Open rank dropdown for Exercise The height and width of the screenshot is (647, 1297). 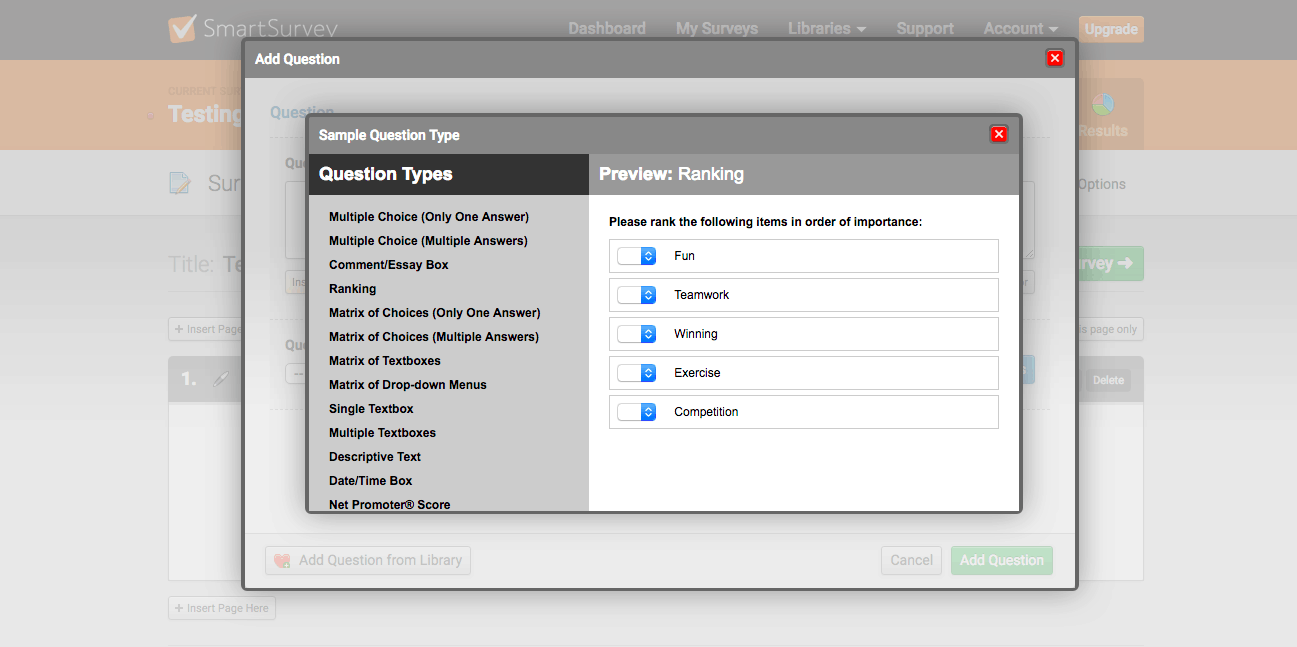[636, 373]
